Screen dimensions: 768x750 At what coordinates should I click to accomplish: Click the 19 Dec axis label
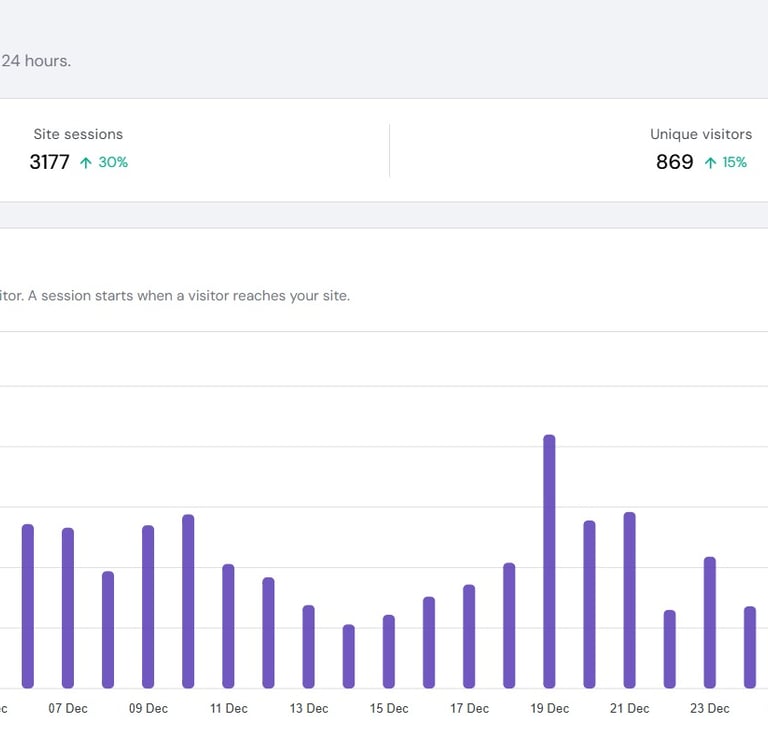click(x=549, y=708)
